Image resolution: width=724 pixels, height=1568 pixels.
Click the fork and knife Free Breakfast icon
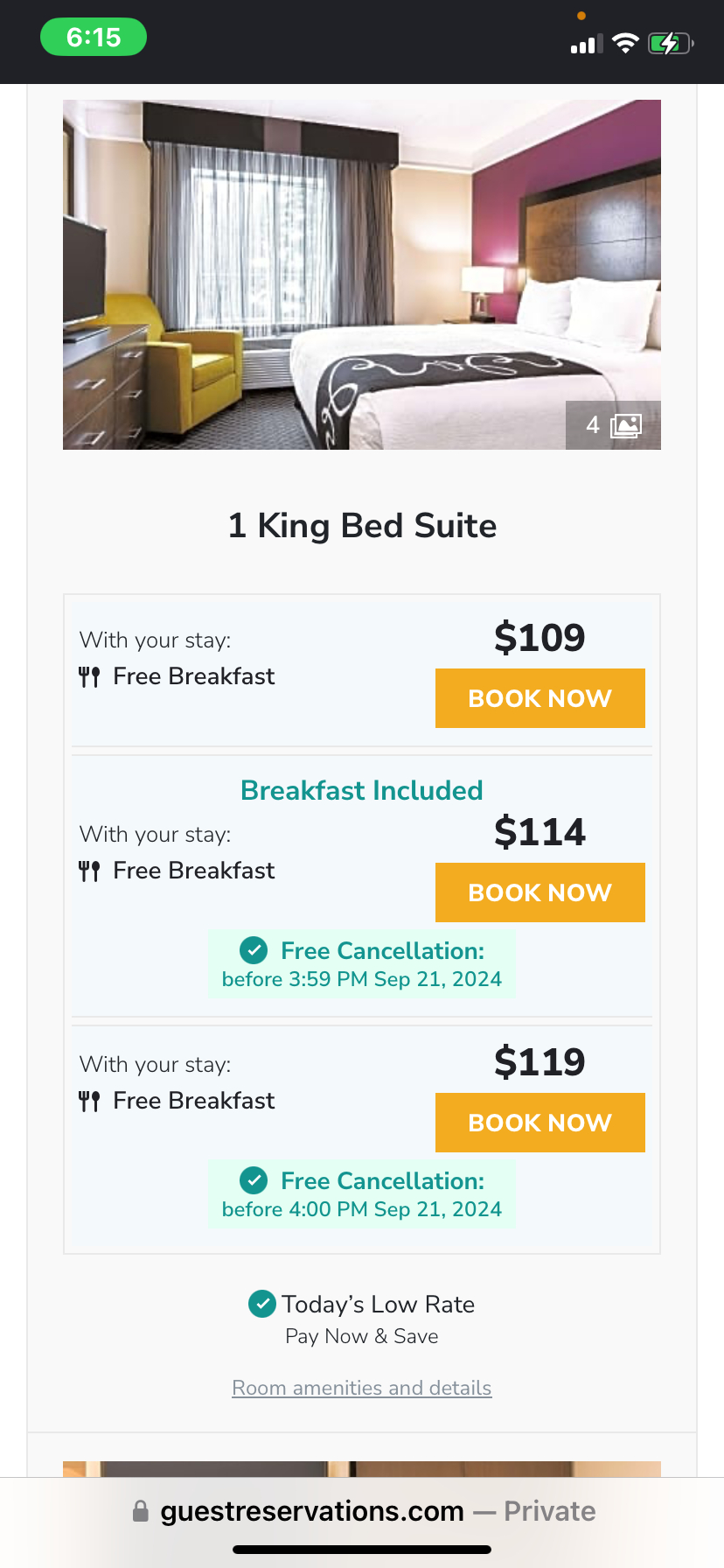point(88,675)
